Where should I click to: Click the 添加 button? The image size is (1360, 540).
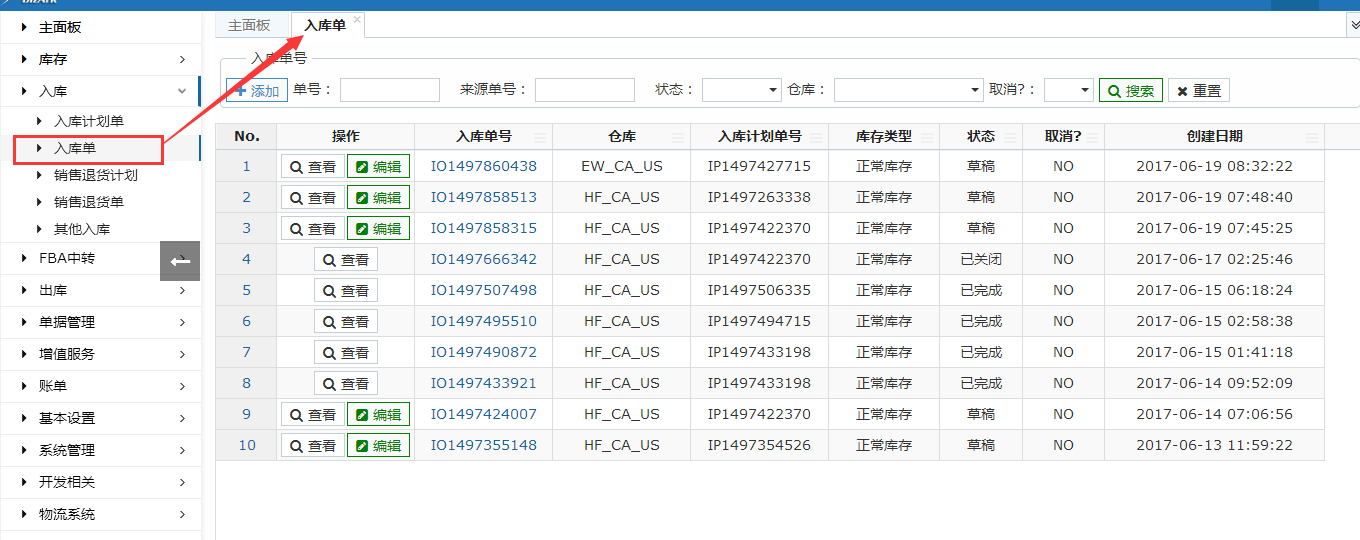tap(257, 90)
